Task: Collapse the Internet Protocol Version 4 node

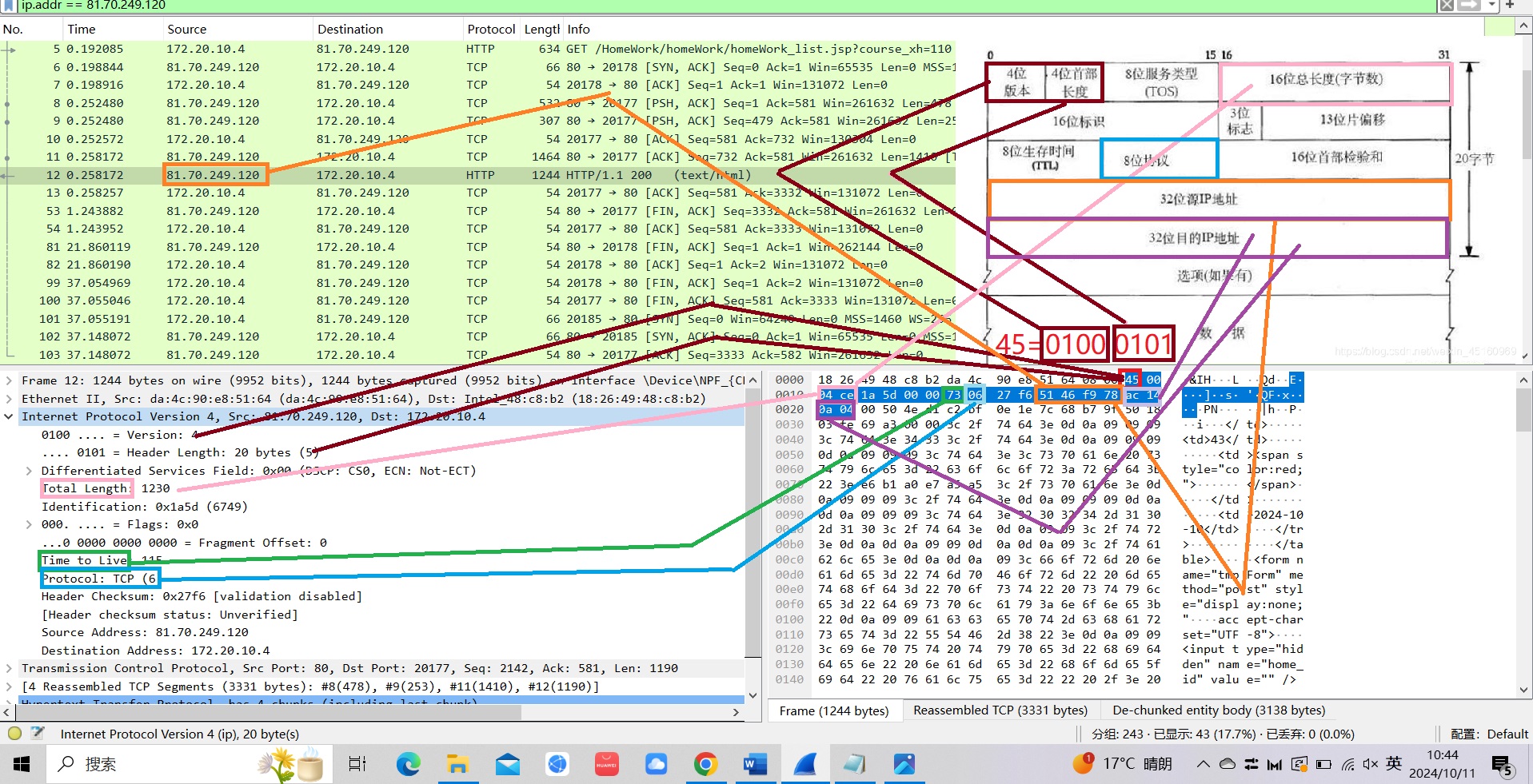Action: tap(9, 416)
